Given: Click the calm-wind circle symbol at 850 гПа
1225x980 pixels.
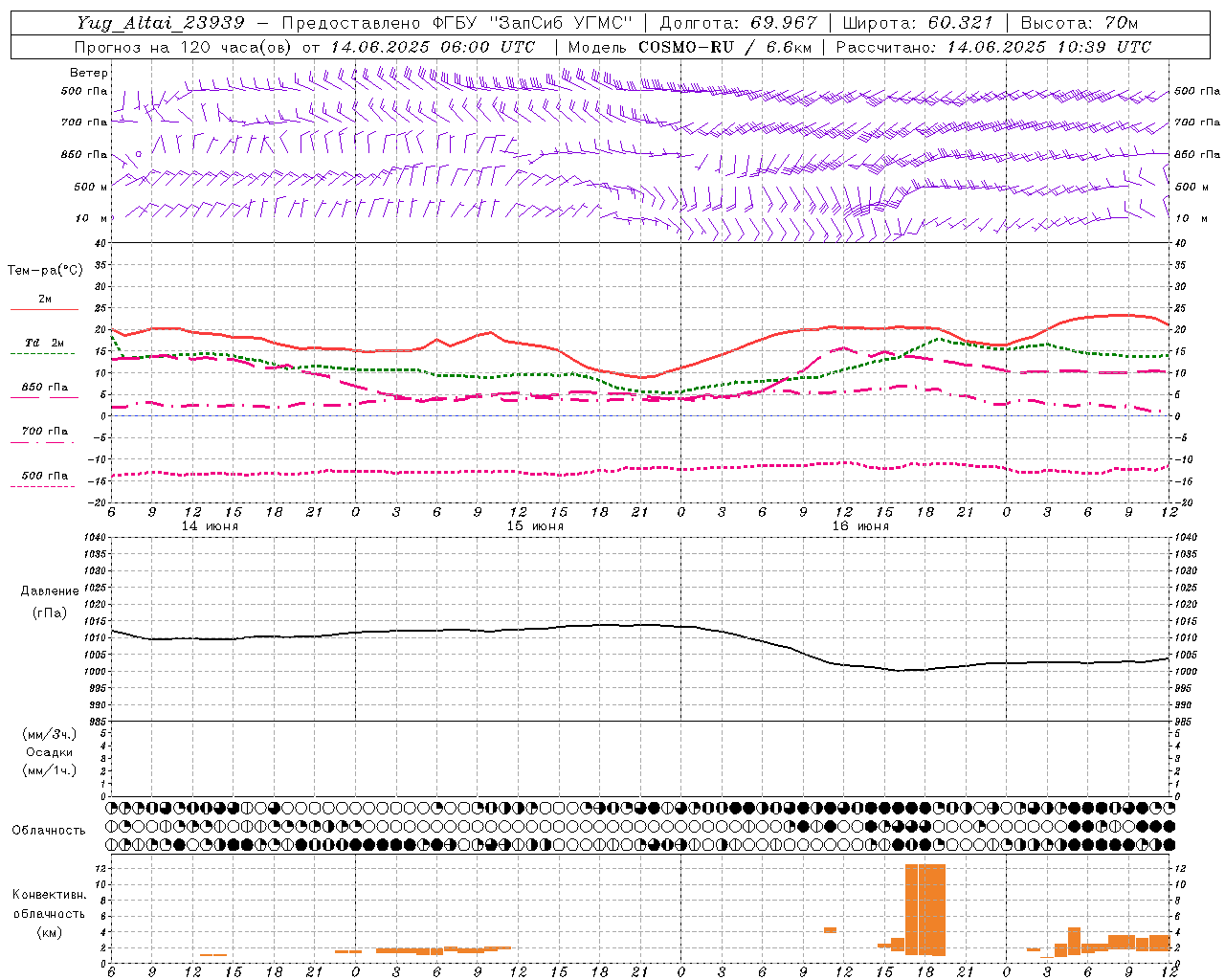Looking at the screenshot, I should click(x=139, y=153).
